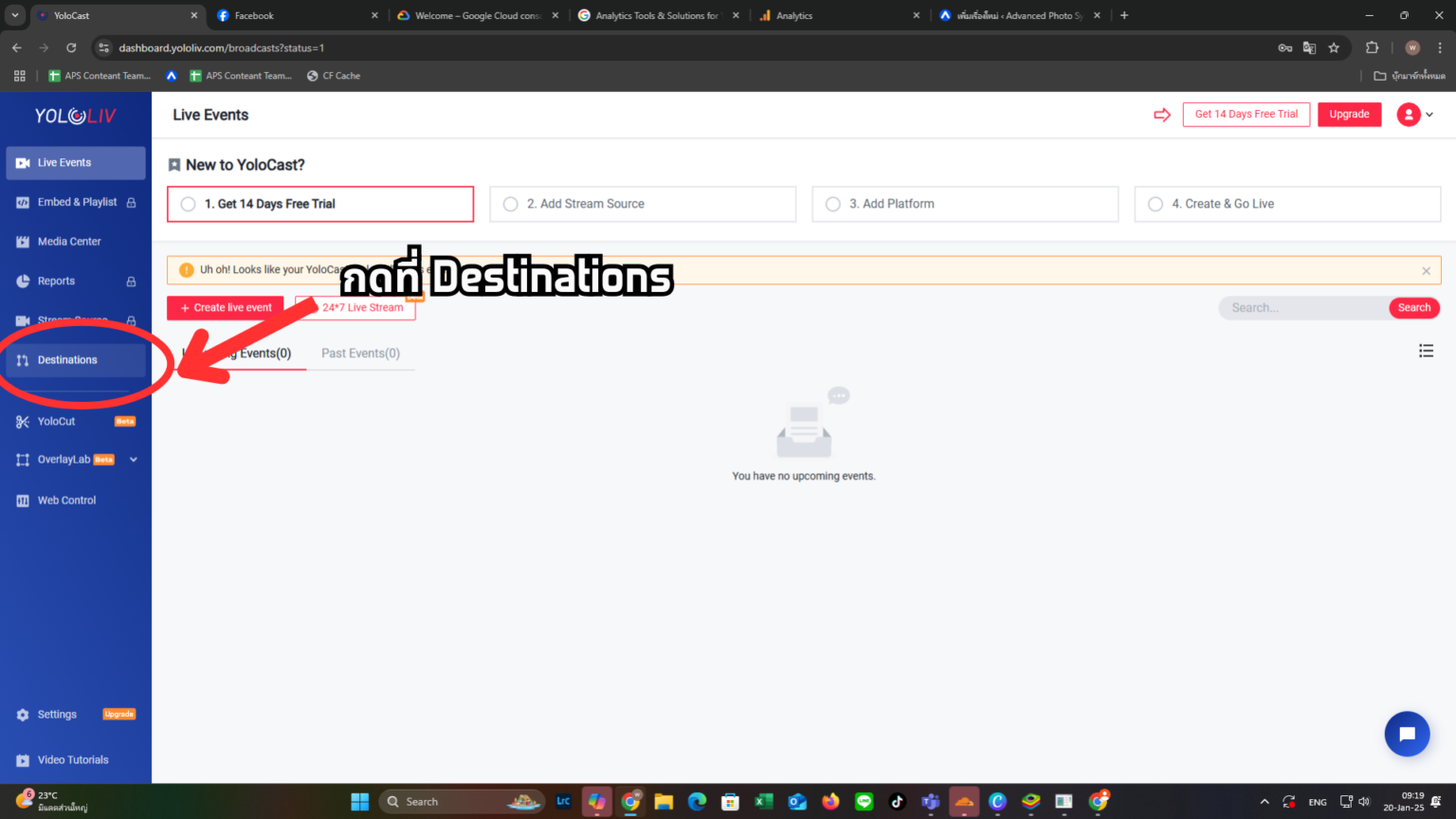The image size is (1456, 819).
Task: Open all bookmarks folder
Action: click(1410, 76)
